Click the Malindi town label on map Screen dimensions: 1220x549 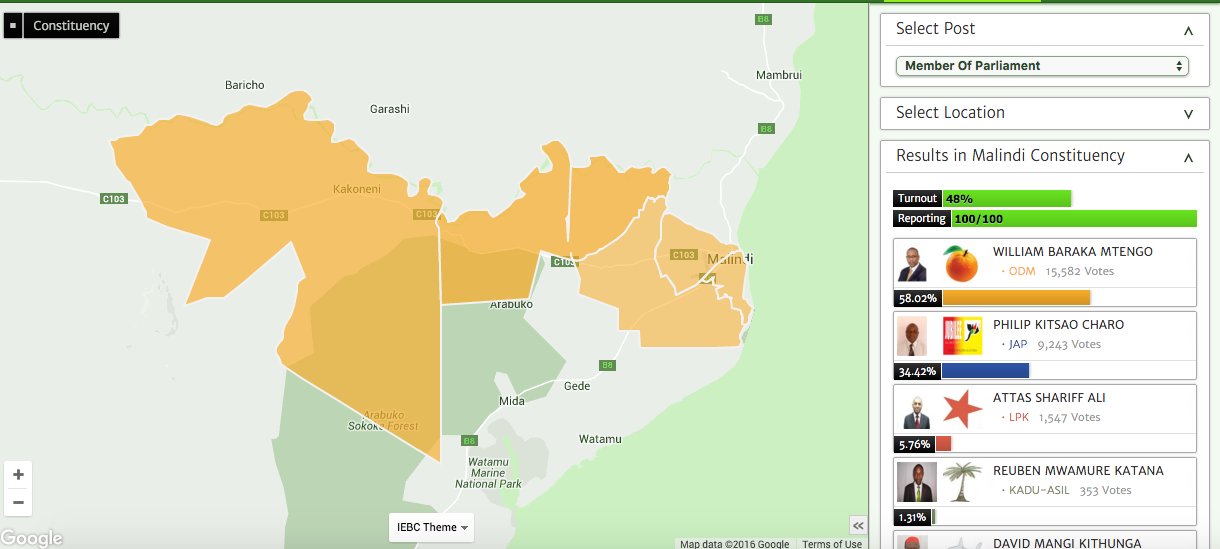[x=730, y=259]
